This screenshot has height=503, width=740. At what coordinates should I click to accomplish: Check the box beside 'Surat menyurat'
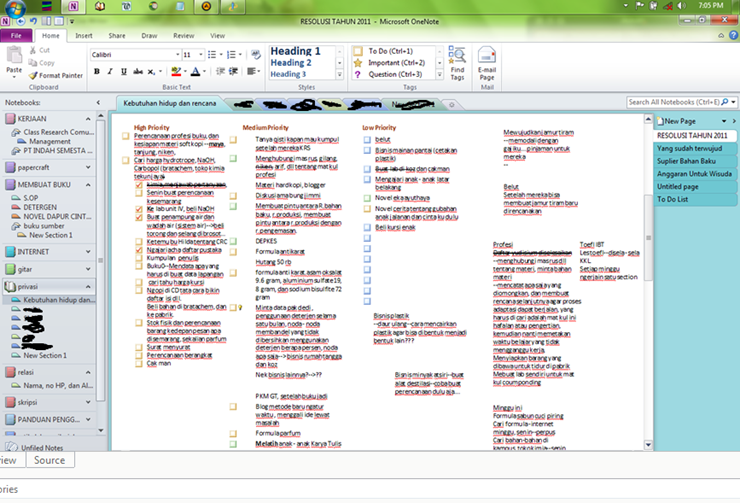pyautogui.click(x=139, y=347)
